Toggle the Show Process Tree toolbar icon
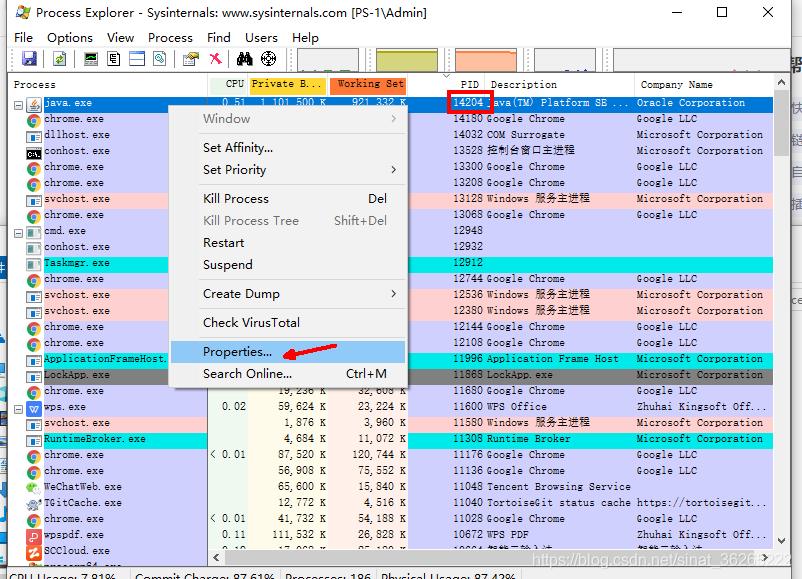The height and width of the screenshot is (579, 802). (x=114, y=59)
